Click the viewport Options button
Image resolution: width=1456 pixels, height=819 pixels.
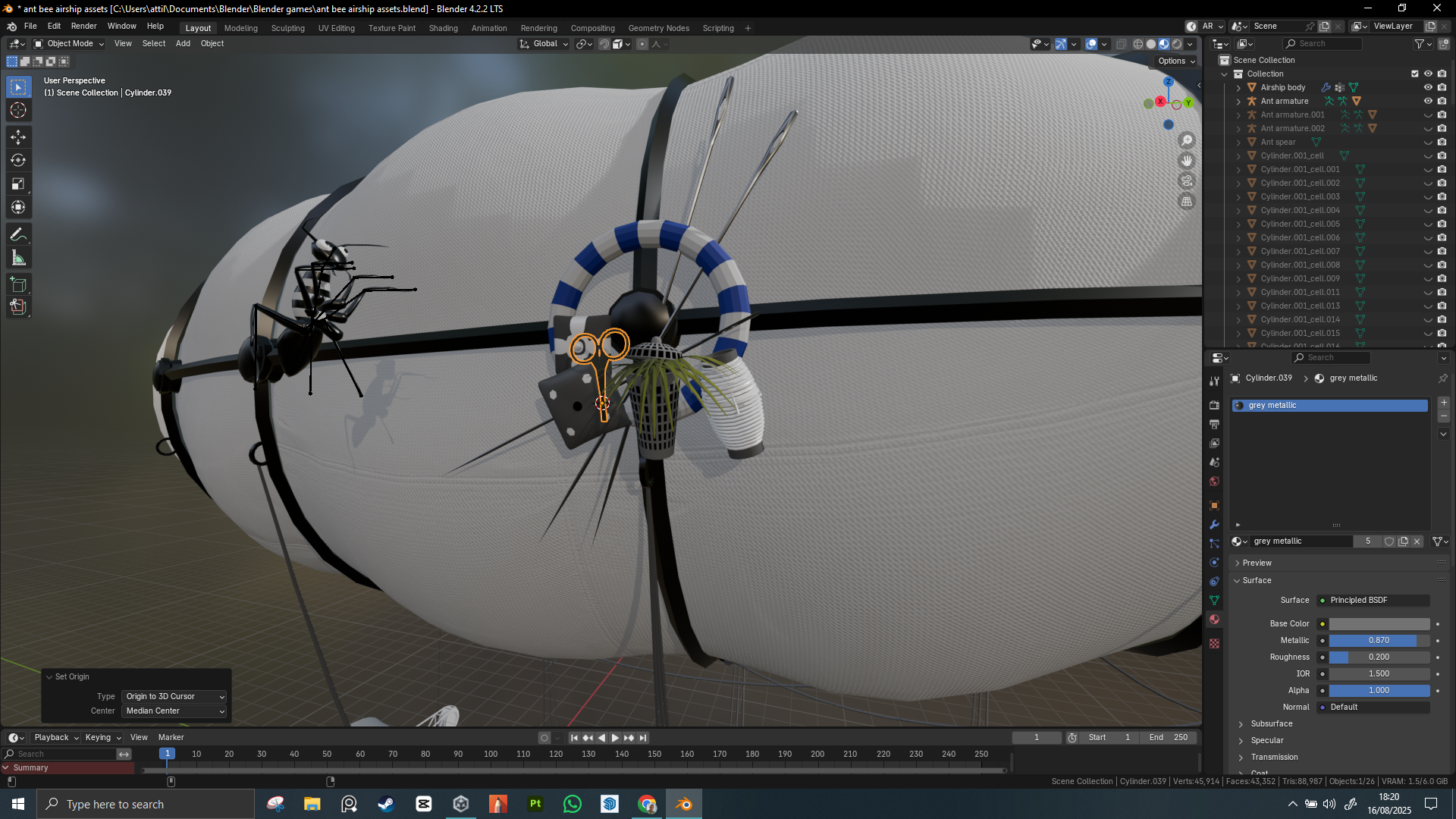point(1176,61)
